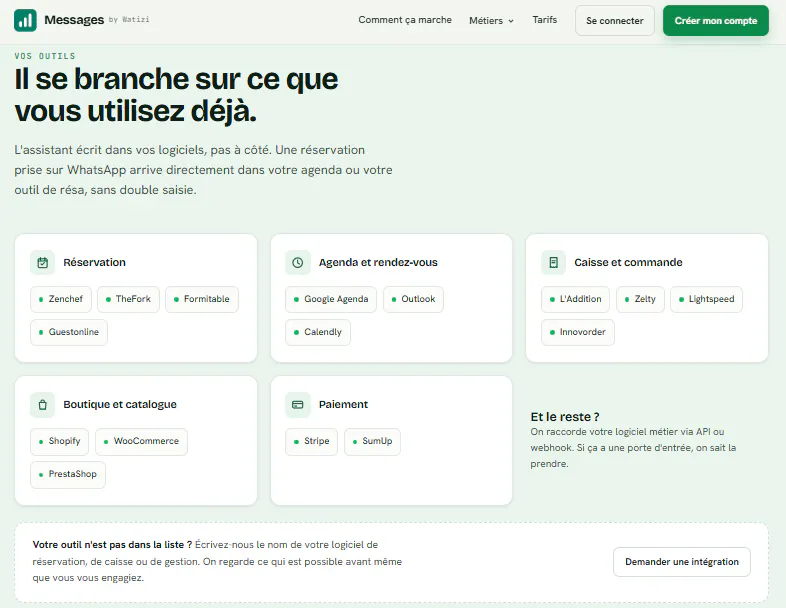Select the L'Addition chip
786x608 pixels.
tap(575, 299)
